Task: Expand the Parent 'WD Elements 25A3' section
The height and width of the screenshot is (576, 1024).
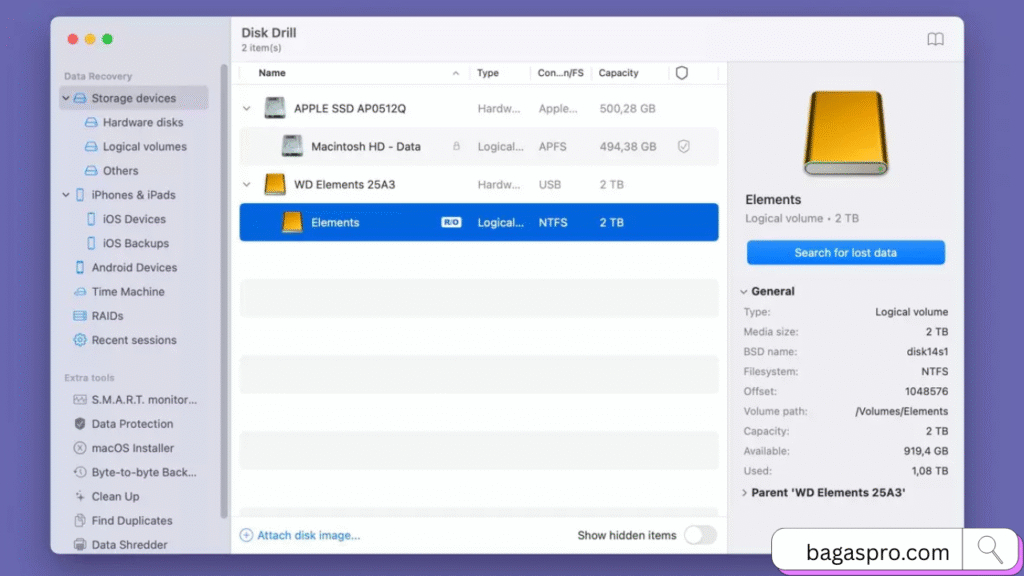Action: click(x=744, y=492)
